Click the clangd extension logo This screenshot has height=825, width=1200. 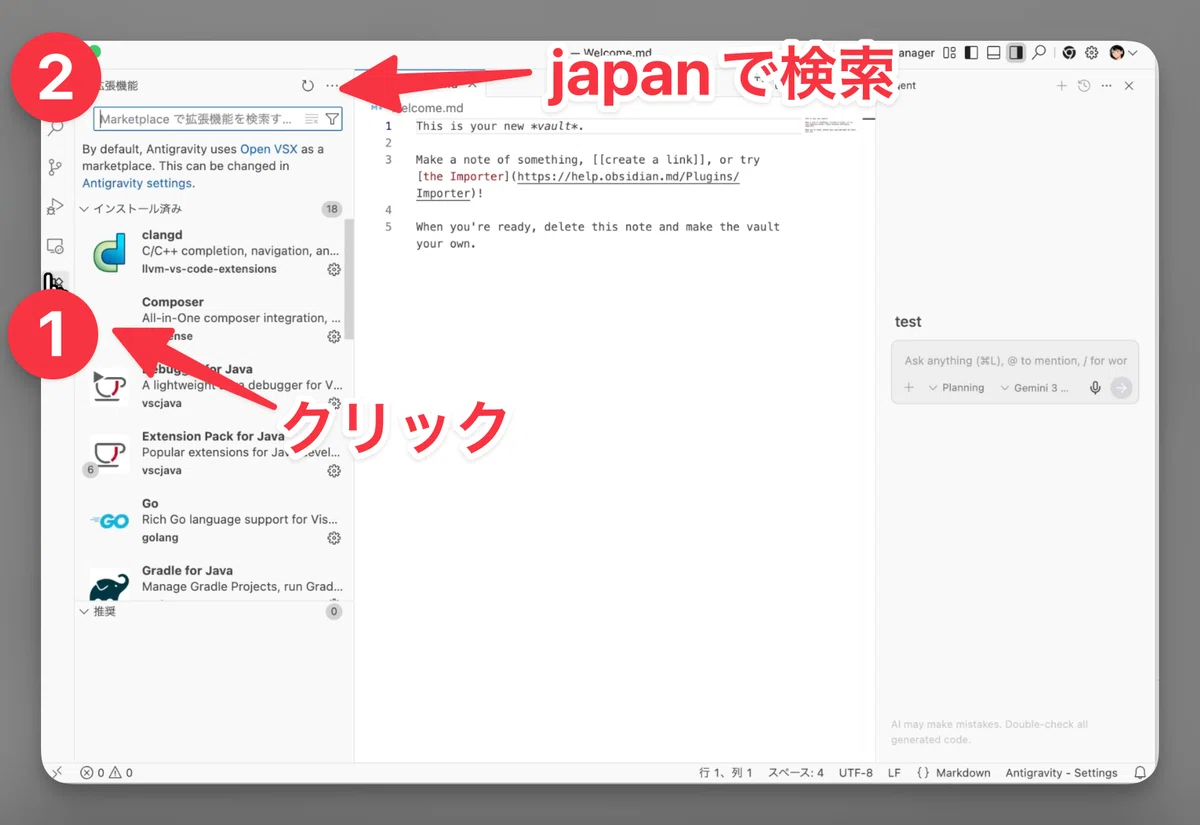click(x=109, y=252)
